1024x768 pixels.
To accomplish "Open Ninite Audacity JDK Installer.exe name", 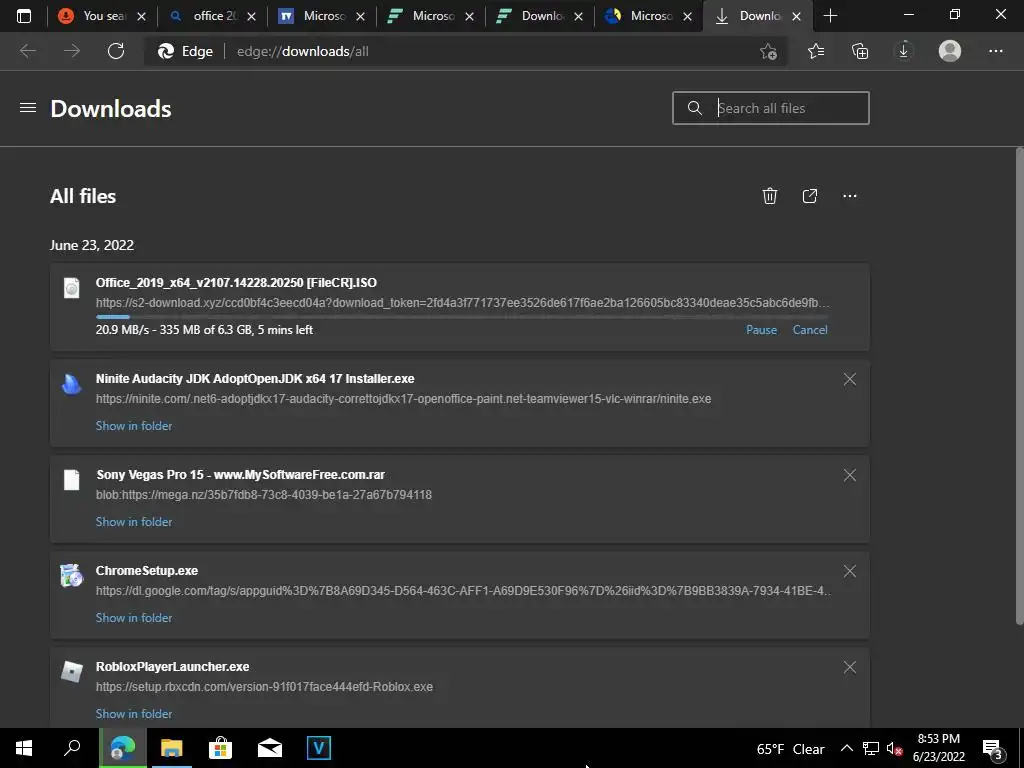I will pos(255,379).
